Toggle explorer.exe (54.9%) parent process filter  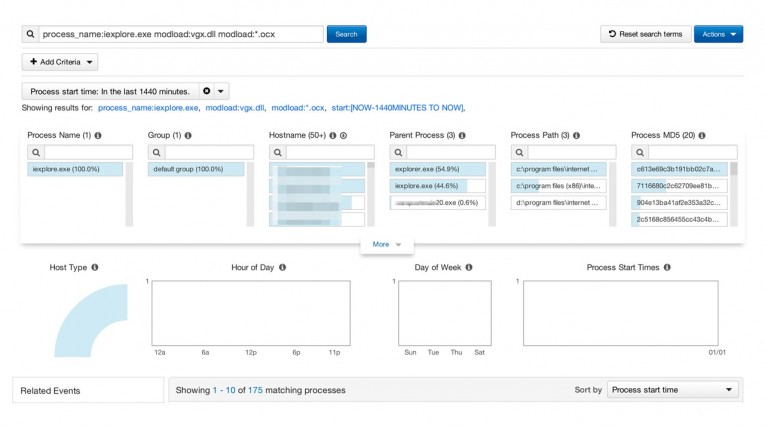click(x=437, y=169)
